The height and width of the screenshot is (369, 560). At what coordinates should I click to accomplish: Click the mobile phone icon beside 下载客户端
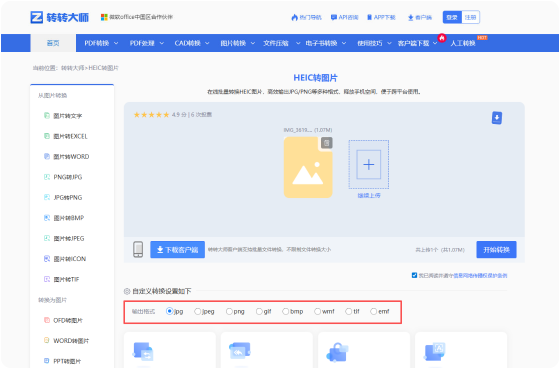pos(138,249)
